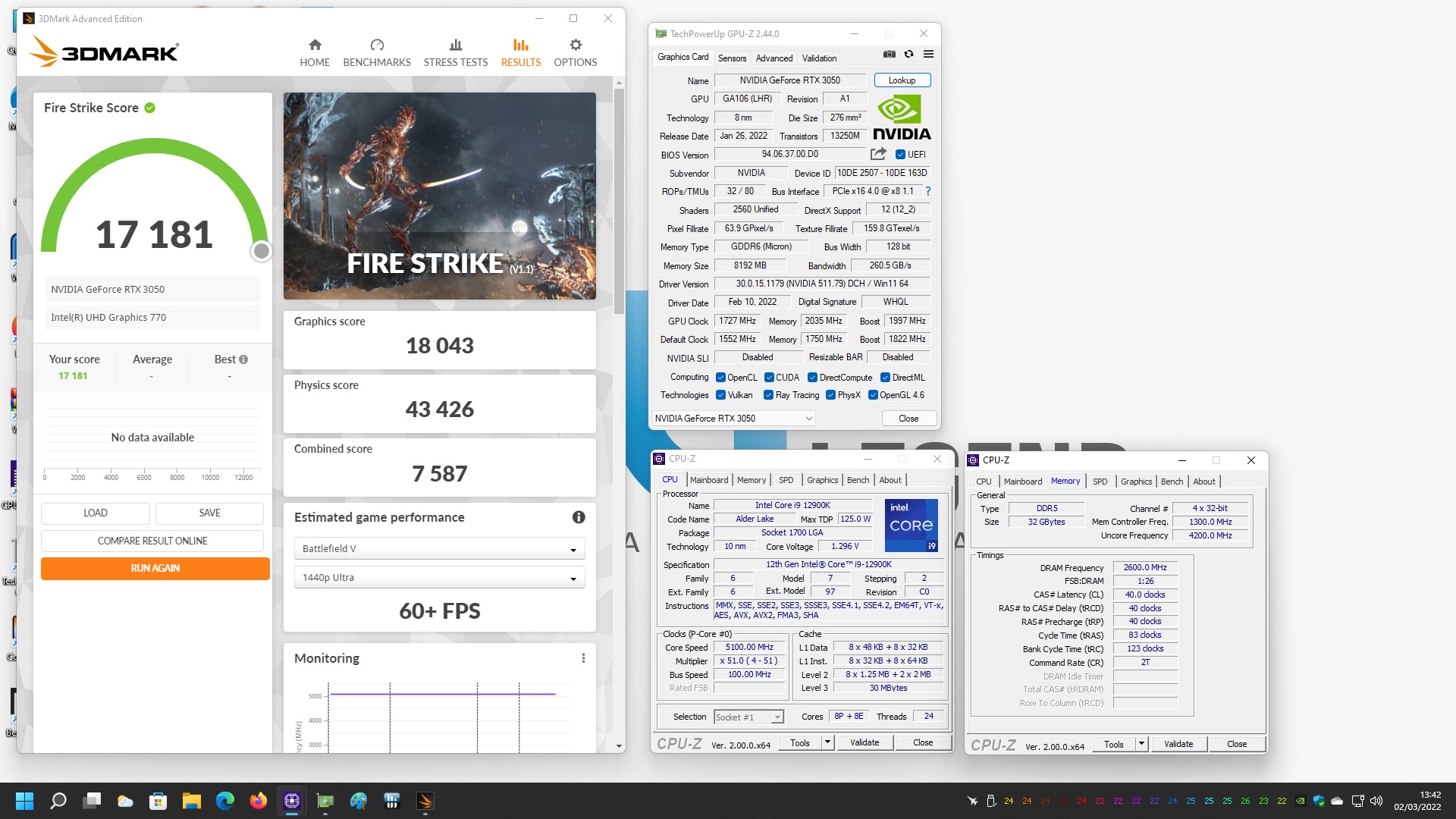Switch to GPU-Z via its taskbar icon

coord(325,801)
